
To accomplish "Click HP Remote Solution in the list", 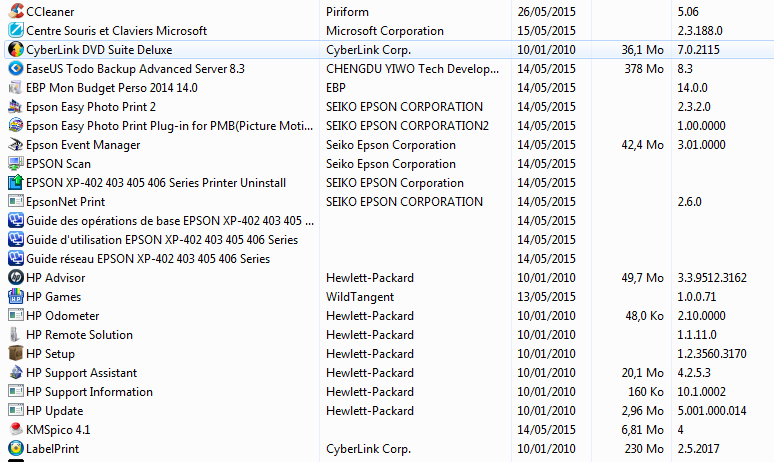I will [79, 335].
